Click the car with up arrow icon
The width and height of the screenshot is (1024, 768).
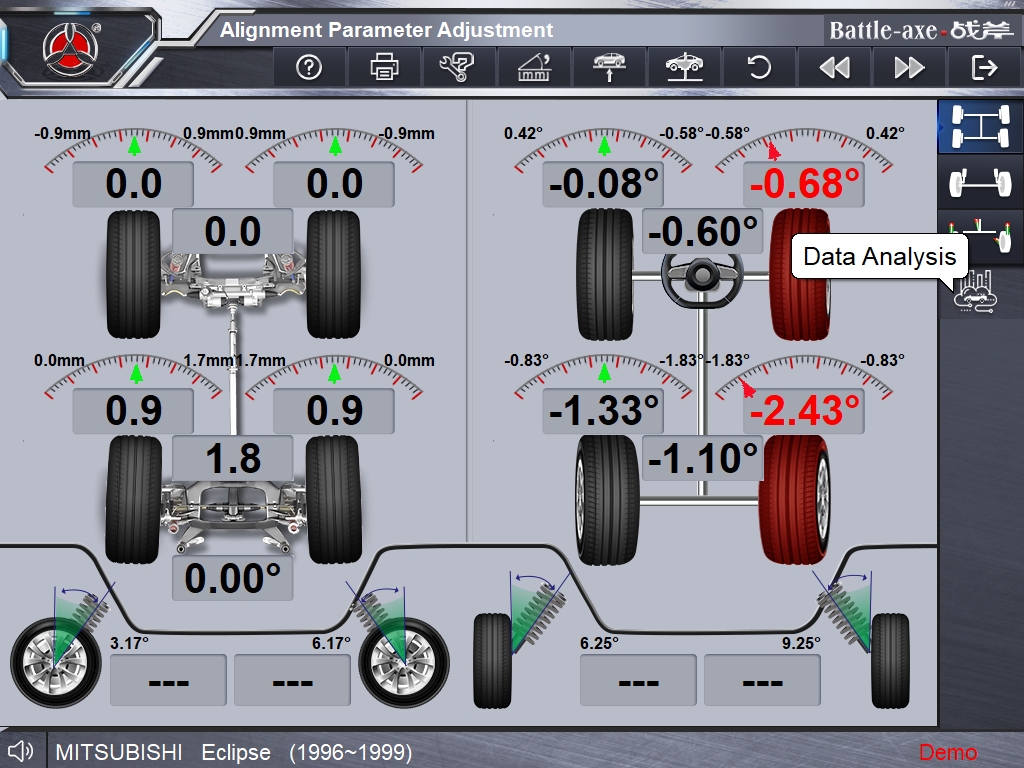point(609,67)
